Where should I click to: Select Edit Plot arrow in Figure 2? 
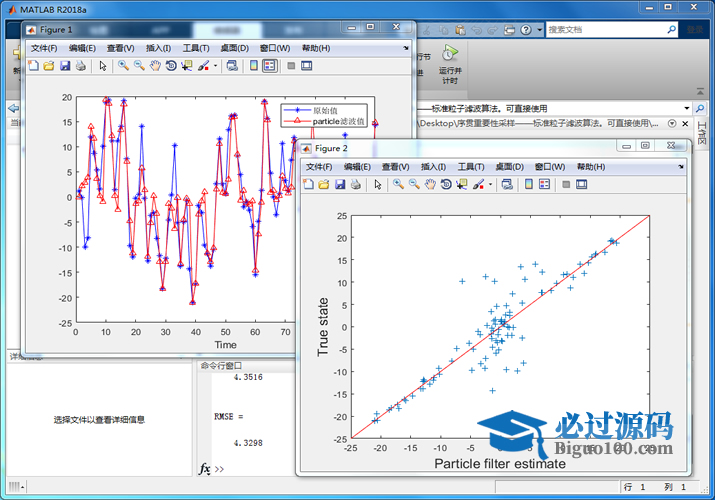coord(378,184)
